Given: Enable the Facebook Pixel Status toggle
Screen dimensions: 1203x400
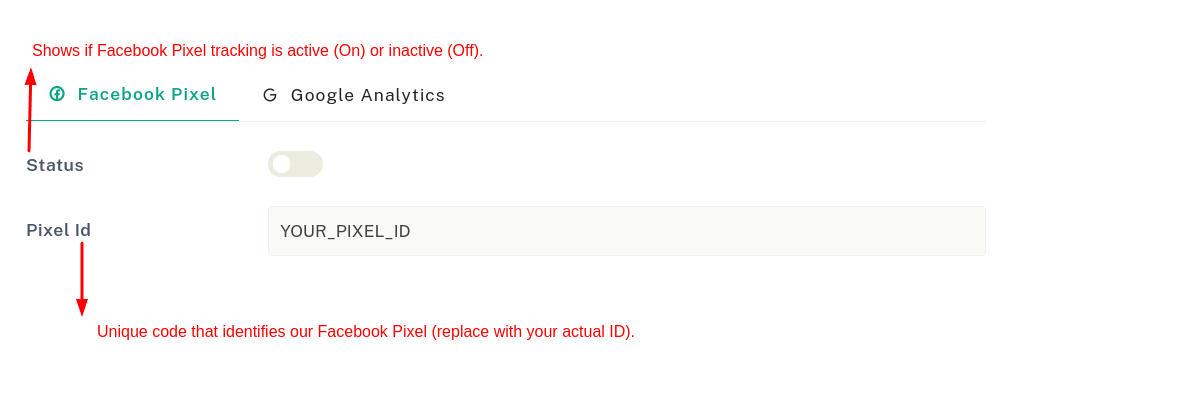Looking at the screenshot, I should click(295, 164).
